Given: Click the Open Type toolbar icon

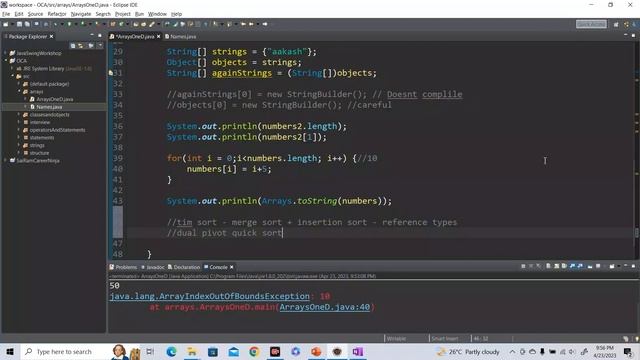Looking at the screenshot, I should (x=136, y=24).
